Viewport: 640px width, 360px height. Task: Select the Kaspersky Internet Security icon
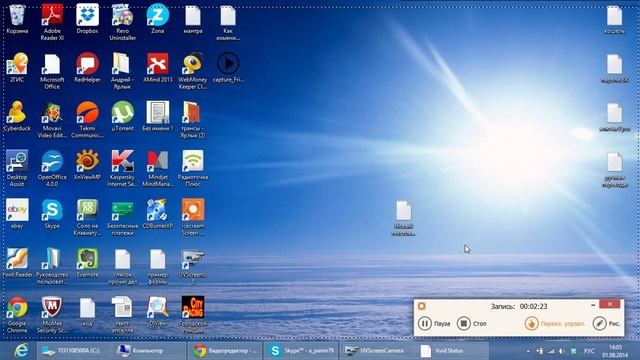tap(122, 169)
